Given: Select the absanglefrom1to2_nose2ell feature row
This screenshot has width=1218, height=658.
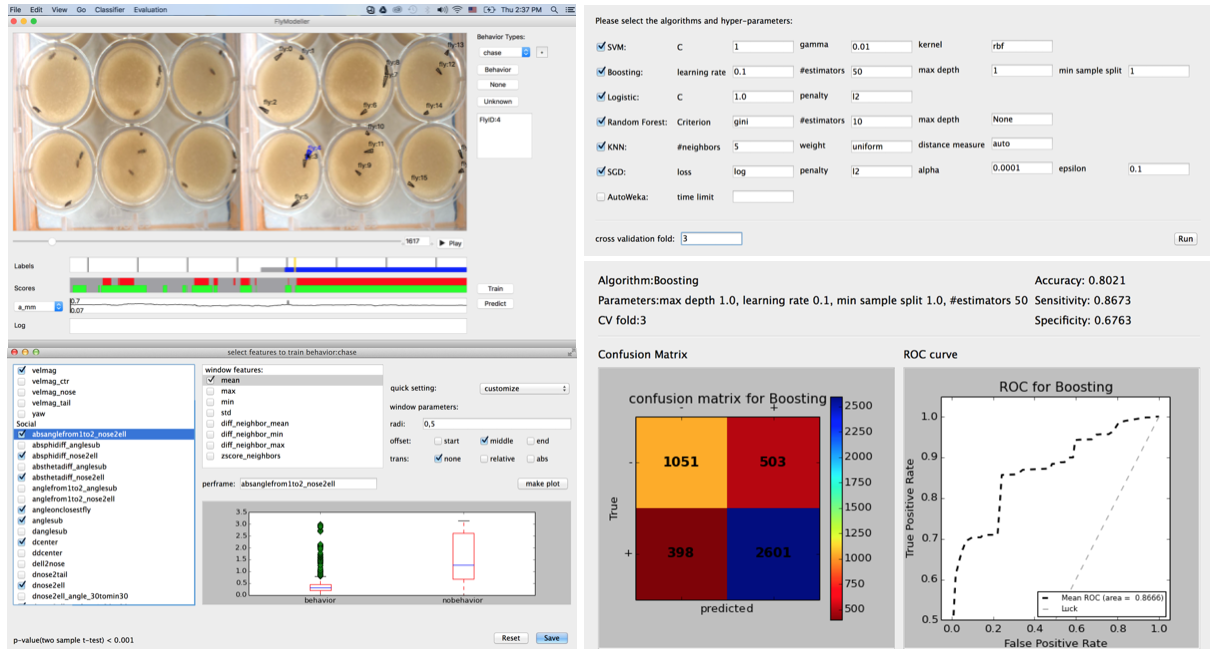Looking at the screenshot, I should (x=104, y=435).
